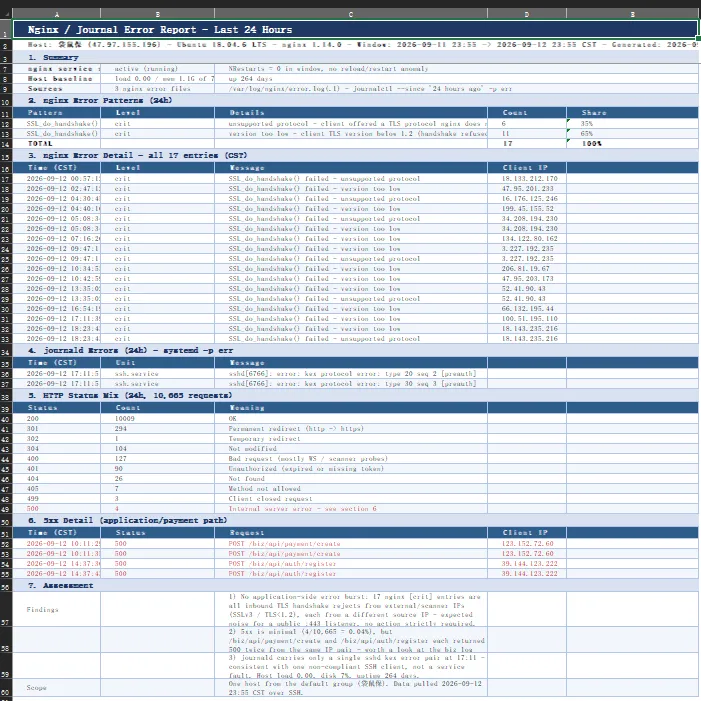Click the 'Share' header cell
Image resolution: width=701 pixels, height=701 pixels.
632,113
